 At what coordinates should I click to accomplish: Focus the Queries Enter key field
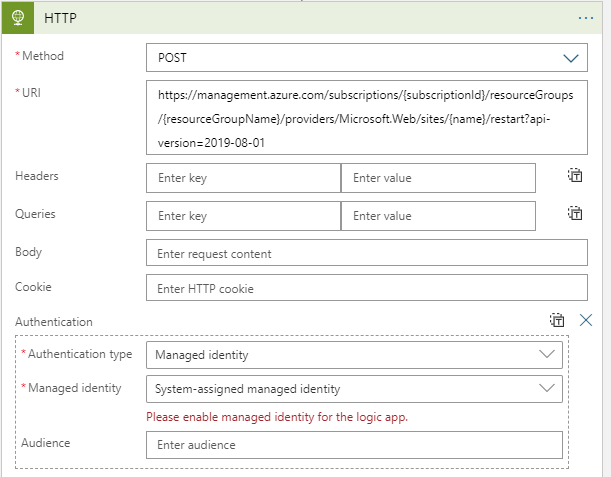pos(244,216)
